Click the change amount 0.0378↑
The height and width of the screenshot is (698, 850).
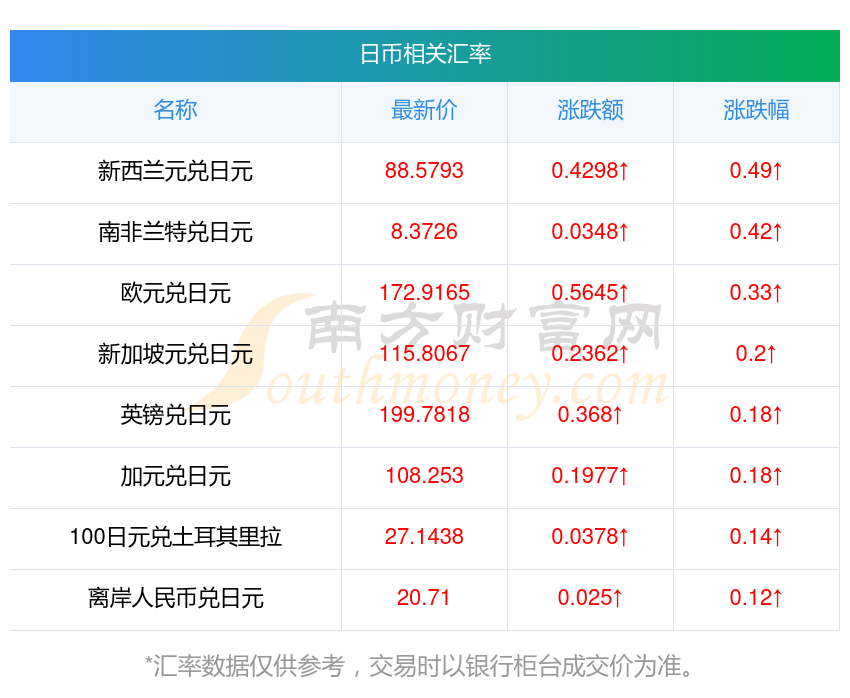[x=590, y=537]
